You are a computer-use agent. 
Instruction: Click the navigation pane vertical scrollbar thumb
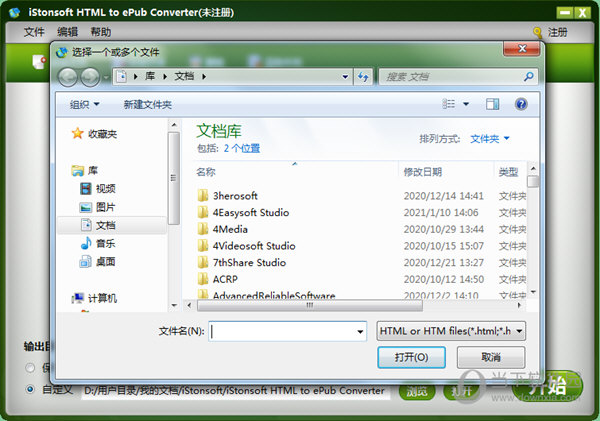174,178
